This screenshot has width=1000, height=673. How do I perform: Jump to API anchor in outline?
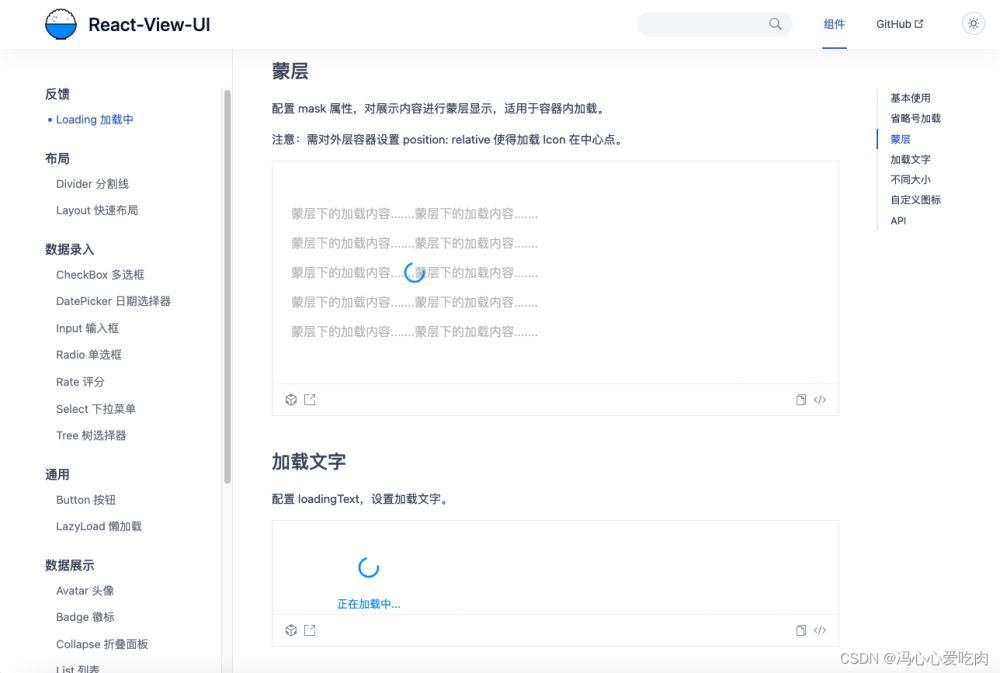tap(898, 221)
